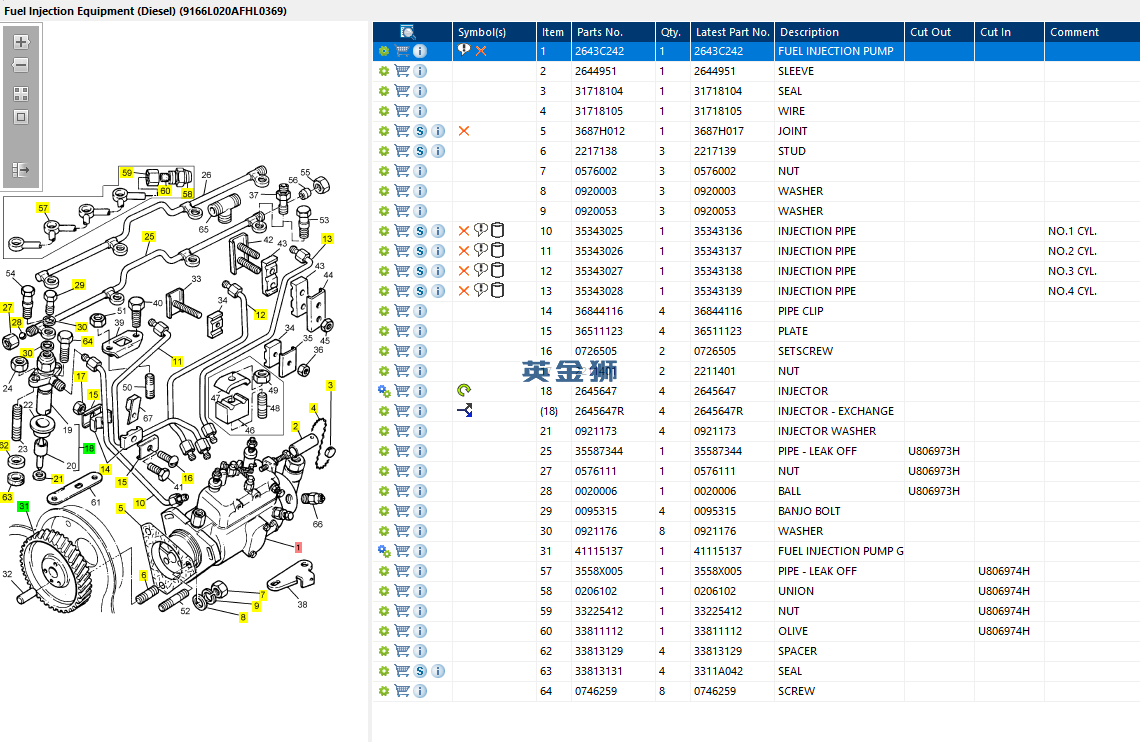Add SPACER 33813129 to the cart

point(402,651)
